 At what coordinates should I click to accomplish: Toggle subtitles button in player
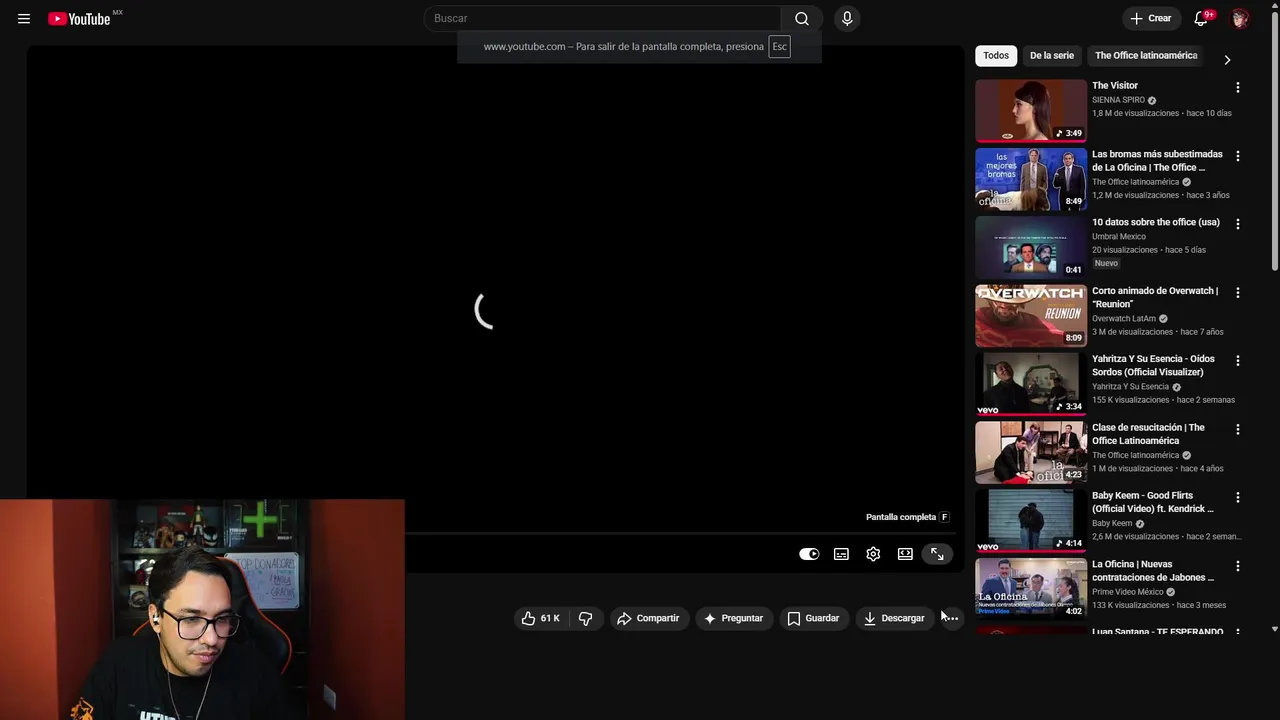pyautogui.click(x=841, y=554)
